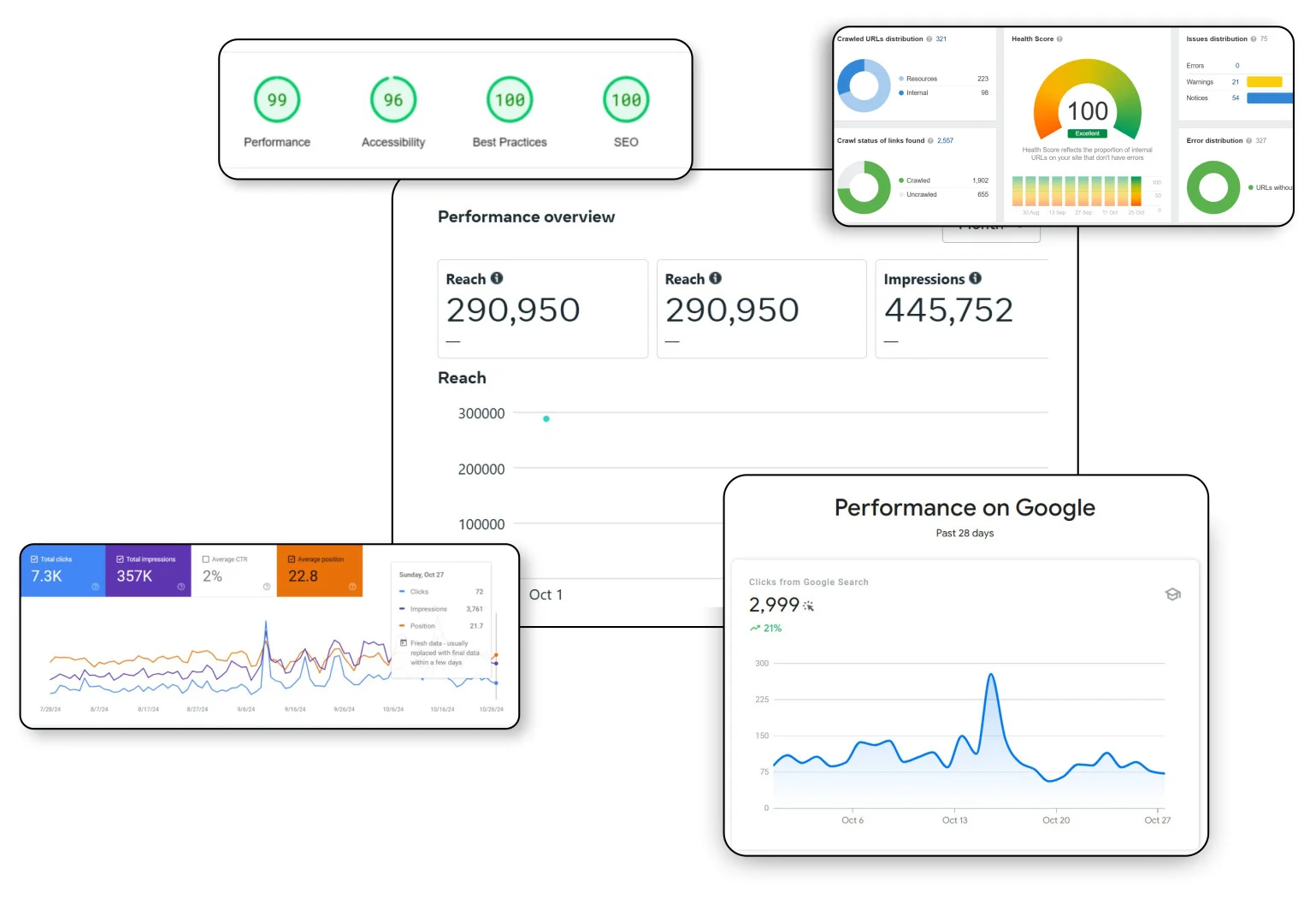Click the help icon next to Health Score

click(x=1059, y=39)
